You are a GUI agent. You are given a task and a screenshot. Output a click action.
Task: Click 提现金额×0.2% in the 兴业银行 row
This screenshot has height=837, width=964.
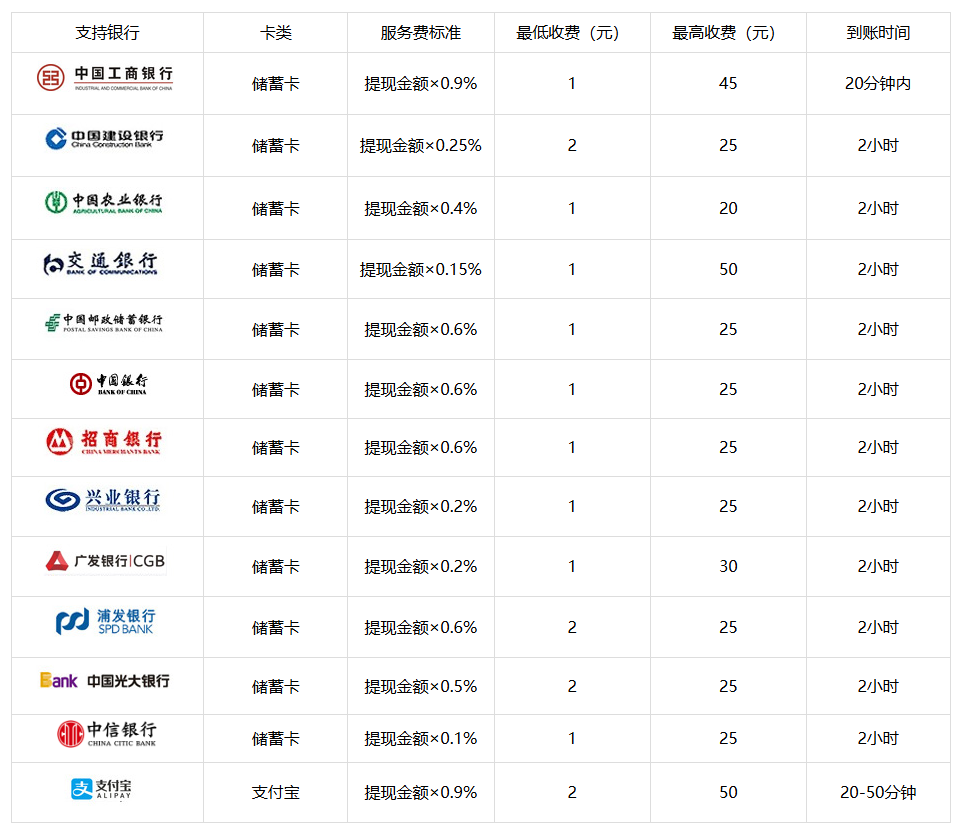421,507
